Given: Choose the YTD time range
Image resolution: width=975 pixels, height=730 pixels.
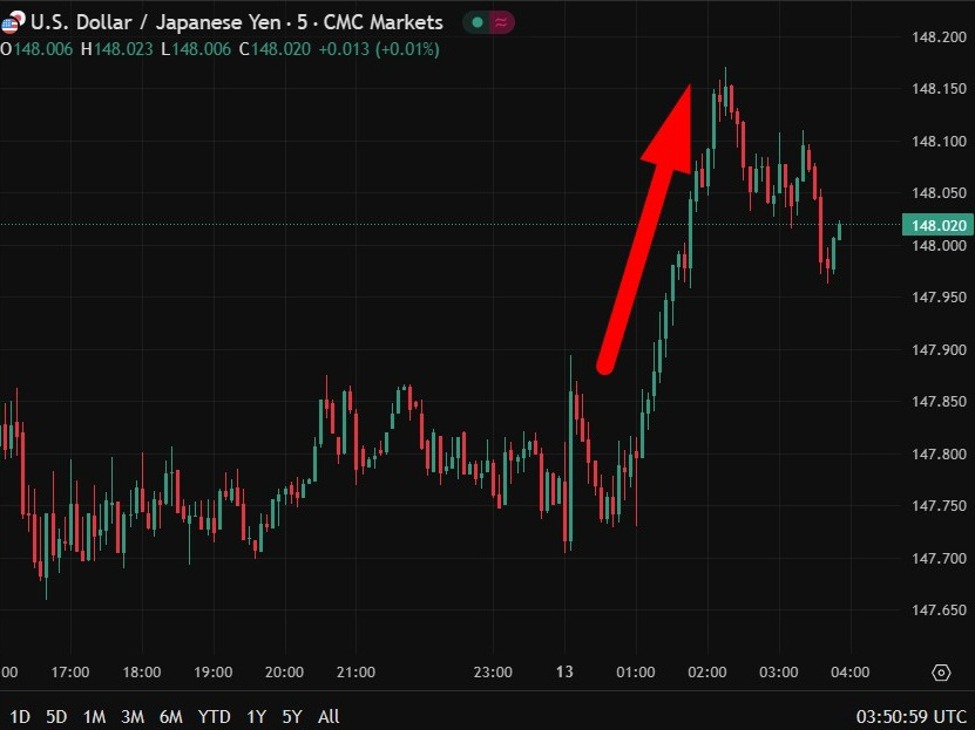Looking at the screenshot, I should pos(214,716).
